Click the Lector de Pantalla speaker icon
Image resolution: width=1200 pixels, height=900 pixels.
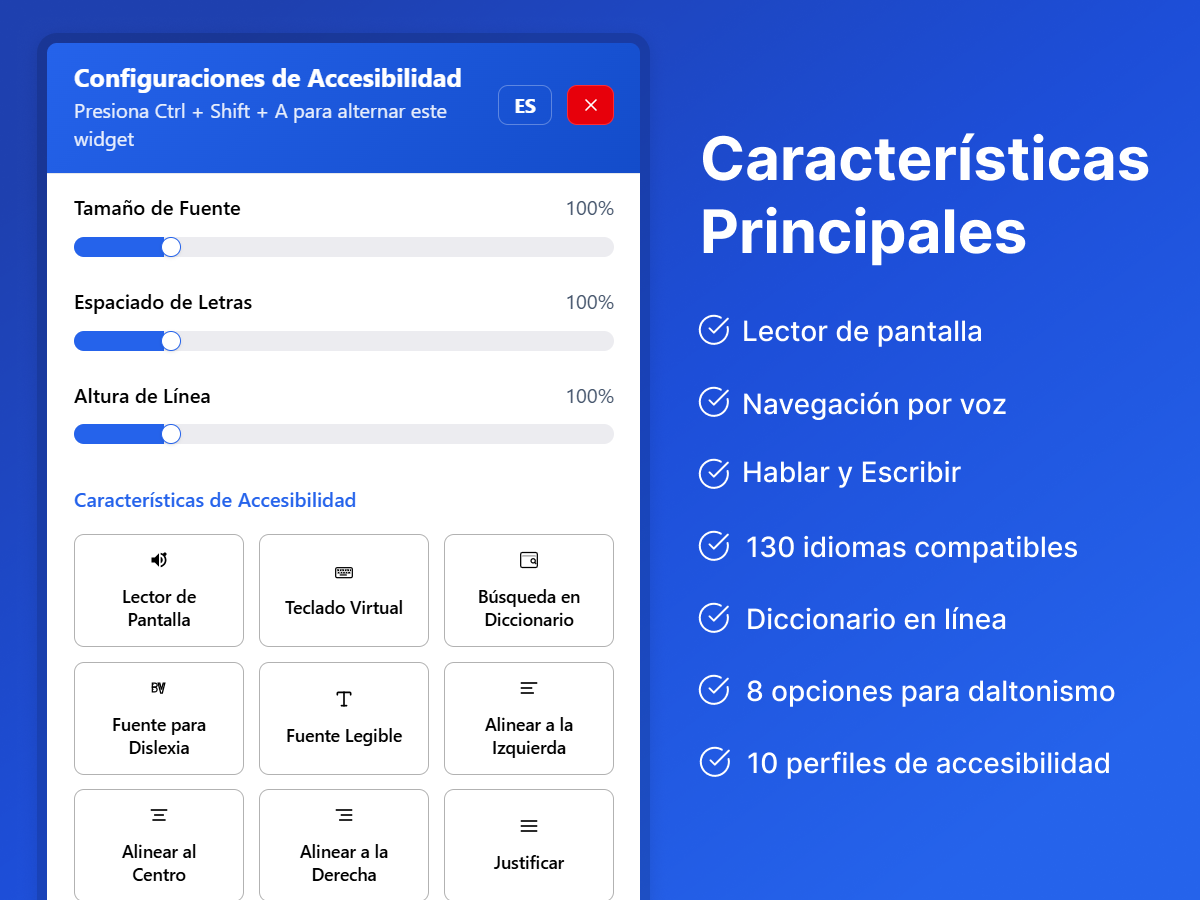pyautogui.click(x=159, y=560)
